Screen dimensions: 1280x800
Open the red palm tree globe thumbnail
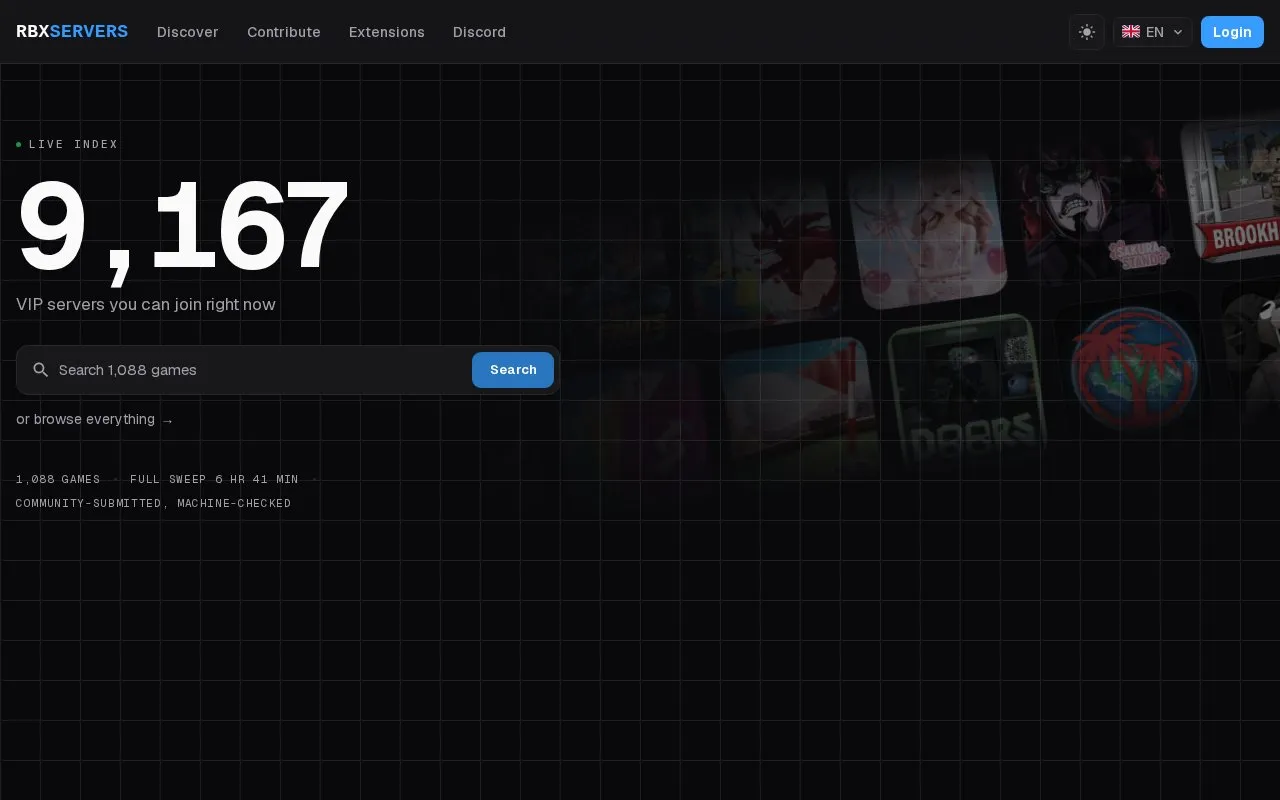click(x=1134, y=367)
